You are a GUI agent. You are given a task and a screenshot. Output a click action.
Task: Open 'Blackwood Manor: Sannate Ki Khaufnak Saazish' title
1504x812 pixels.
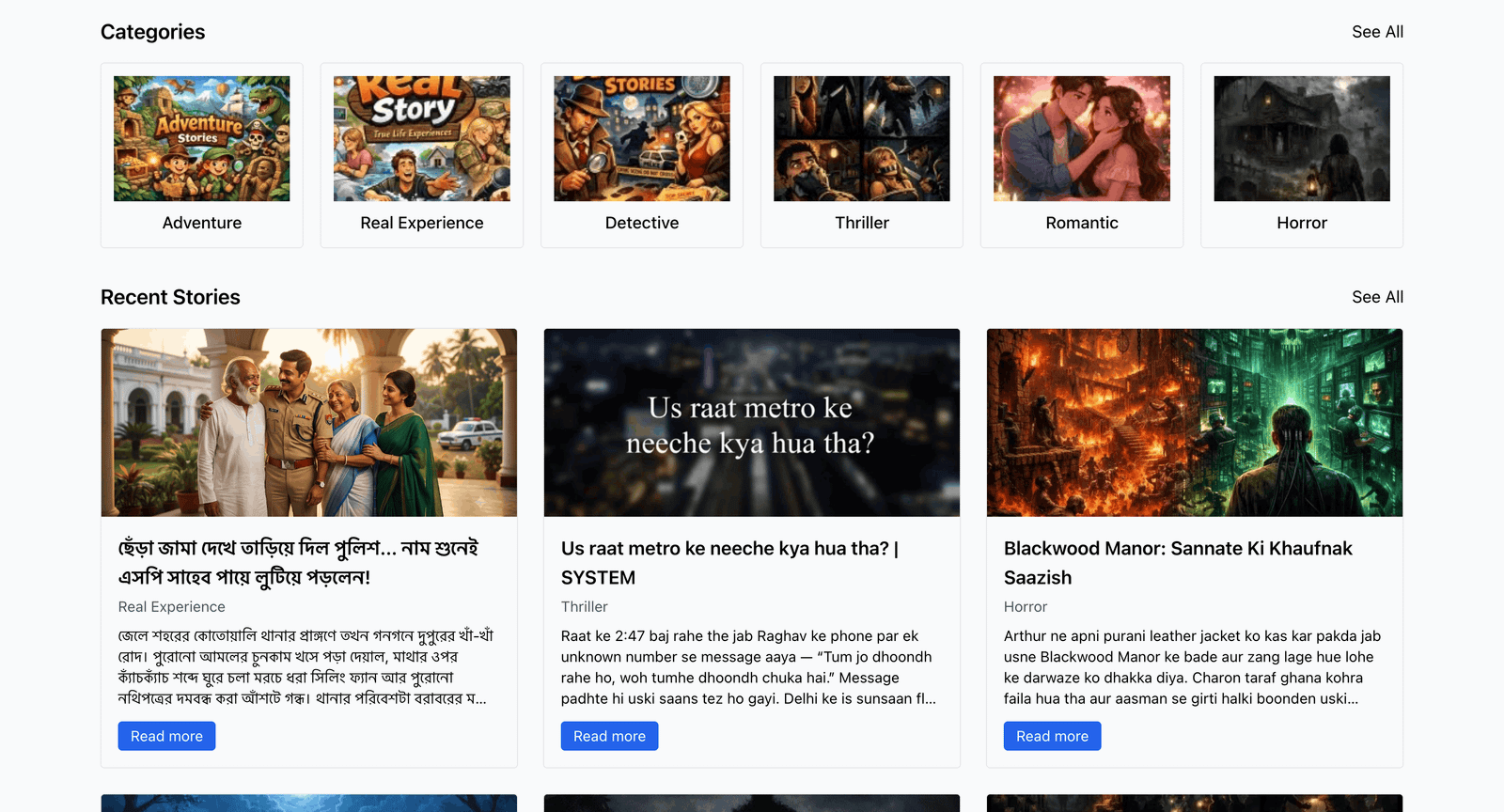point(1178,562)
